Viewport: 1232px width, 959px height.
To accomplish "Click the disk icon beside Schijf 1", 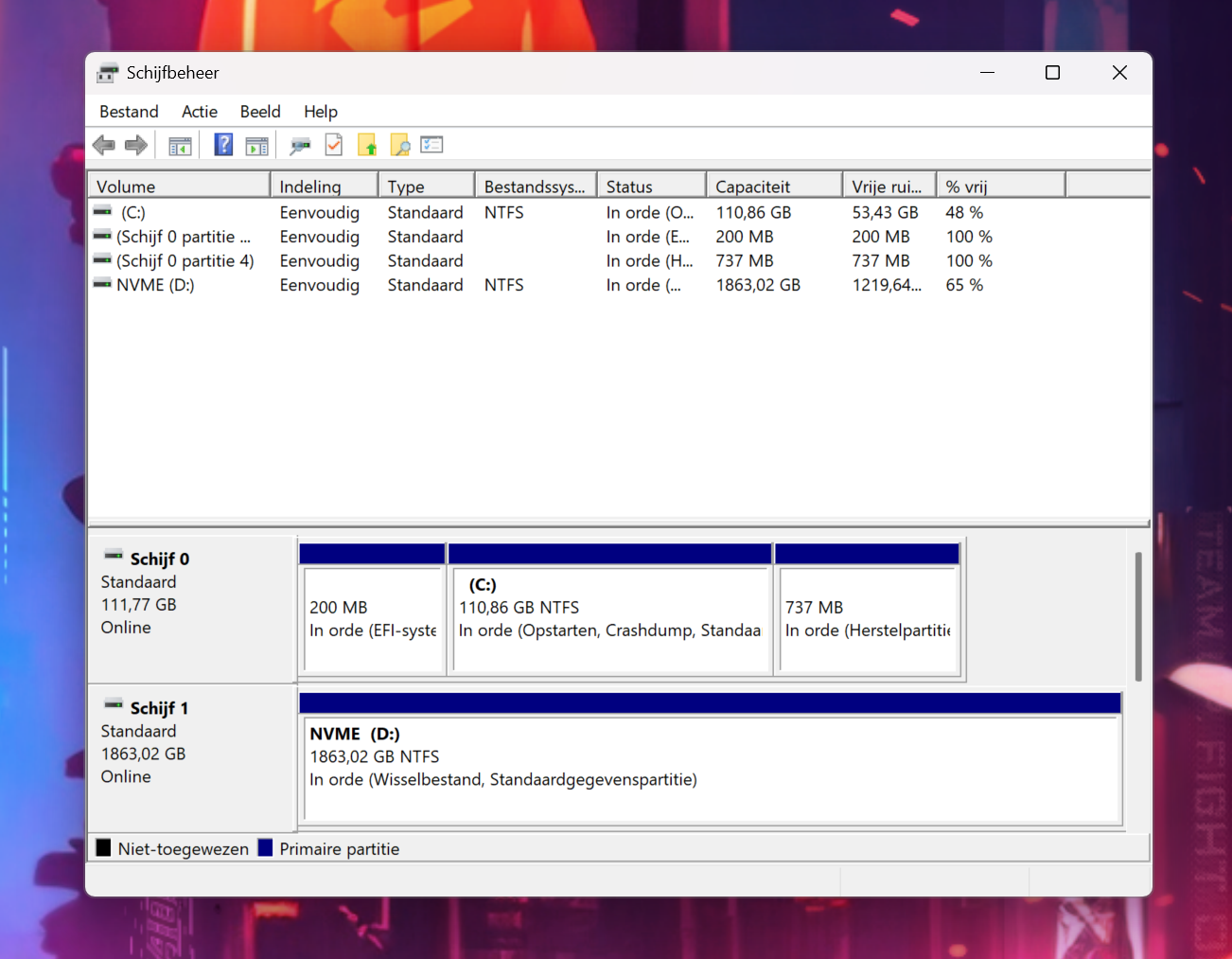I will click(x=114, y=705).
